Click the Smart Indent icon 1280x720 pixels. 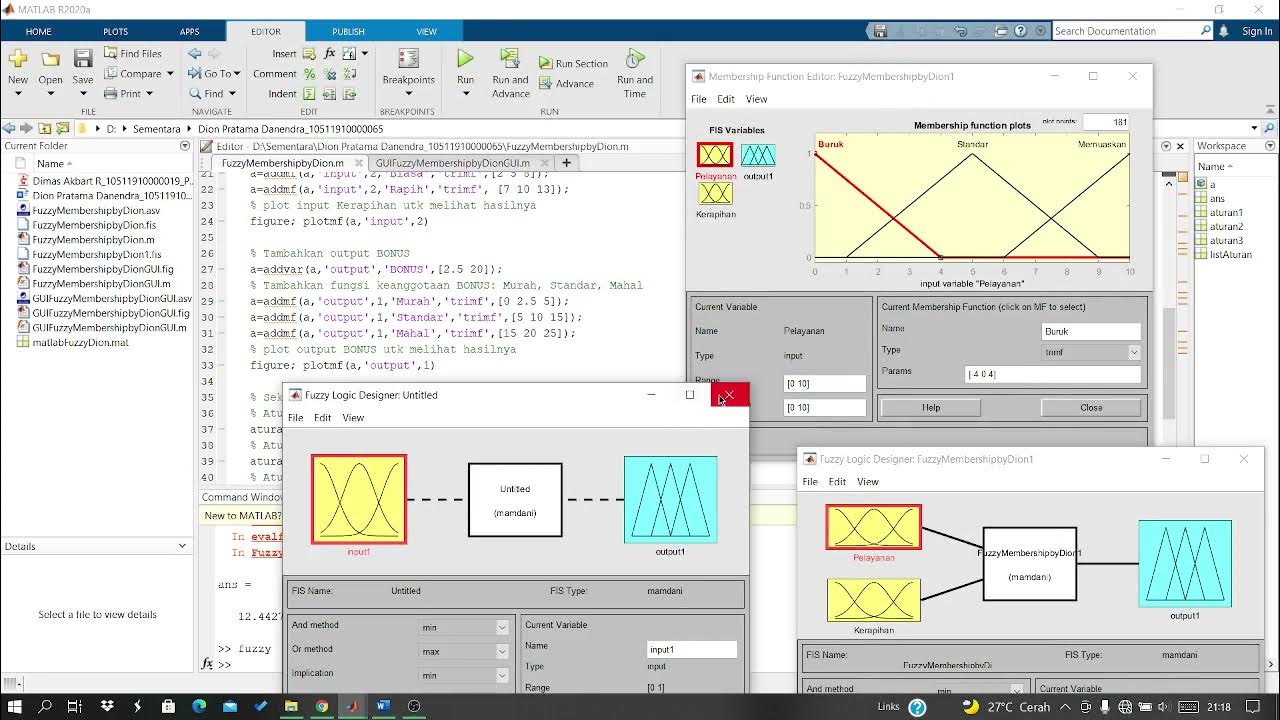click(309, 94)
